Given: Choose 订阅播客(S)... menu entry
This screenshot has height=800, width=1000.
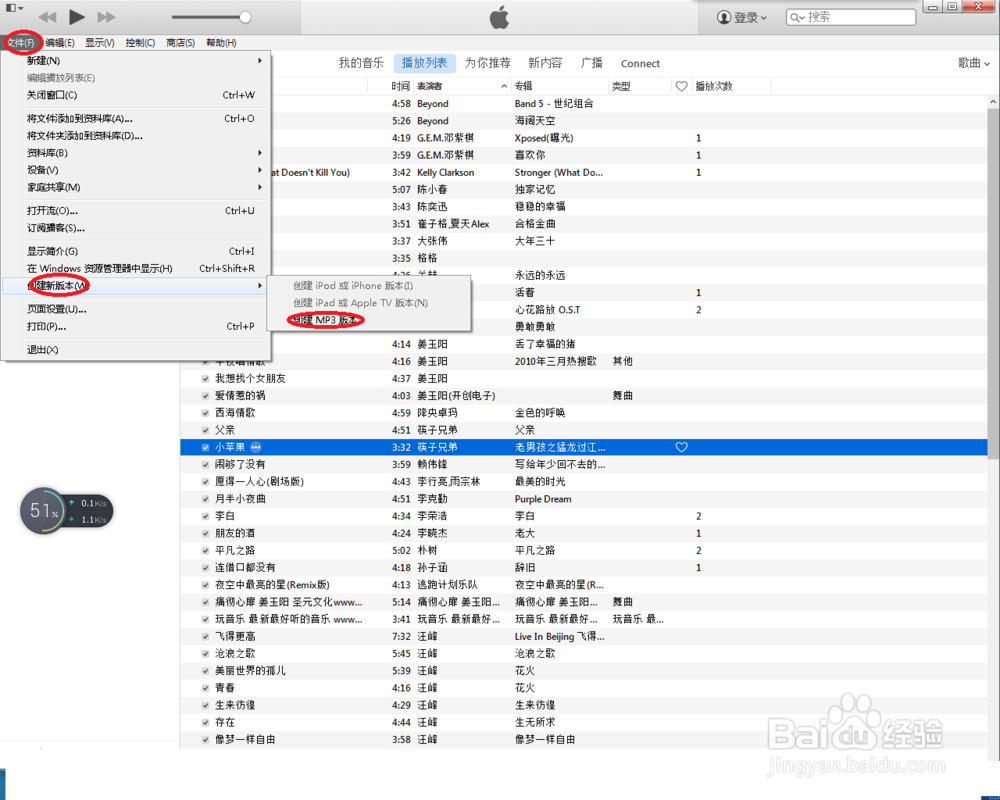Looking at the screenshot, I should pos(136,228).
